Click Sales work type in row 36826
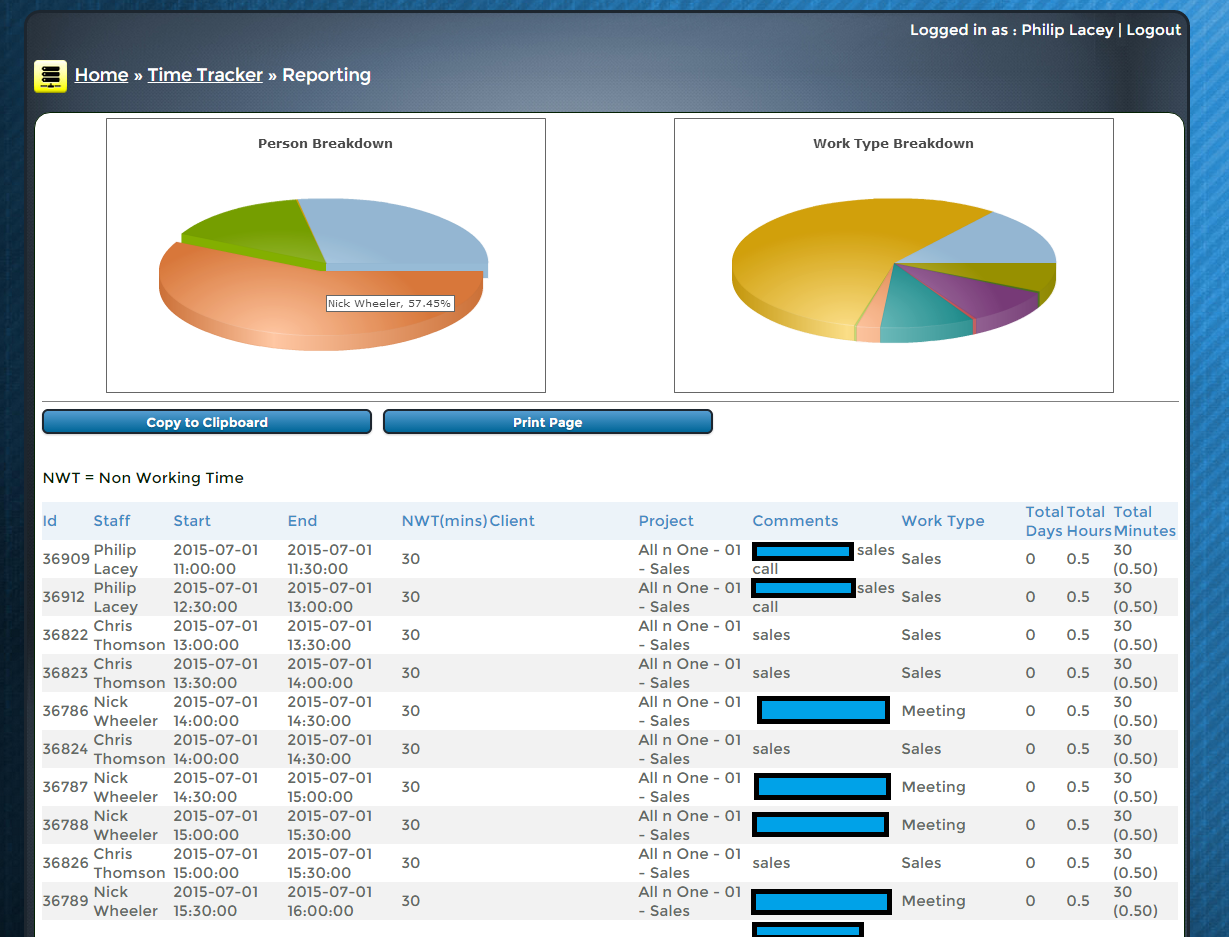Image resolution: width=1229 pixels, height=937 pixels. click(921, 863)
